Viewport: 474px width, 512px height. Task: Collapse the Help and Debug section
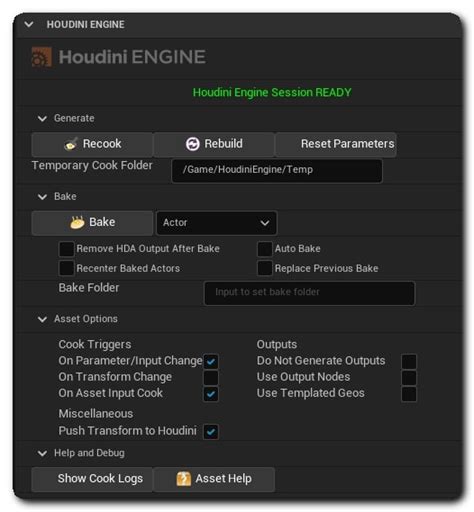click(x=42, y=453)
